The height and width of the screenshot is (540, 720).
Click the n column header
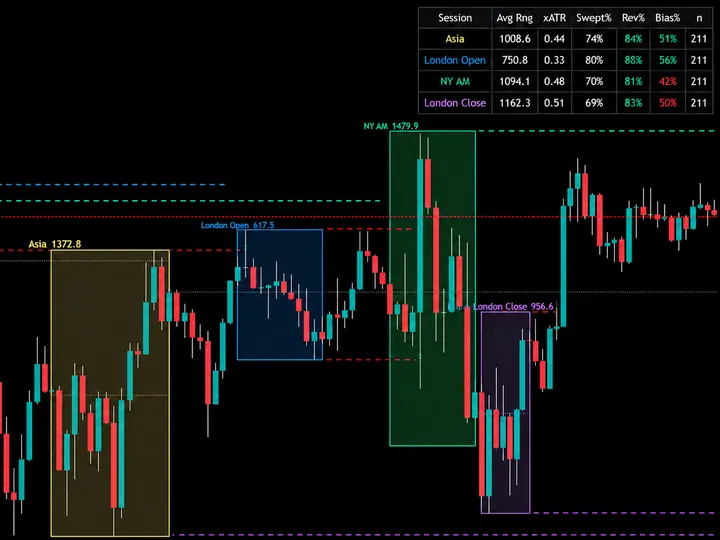tap(699, 18)
